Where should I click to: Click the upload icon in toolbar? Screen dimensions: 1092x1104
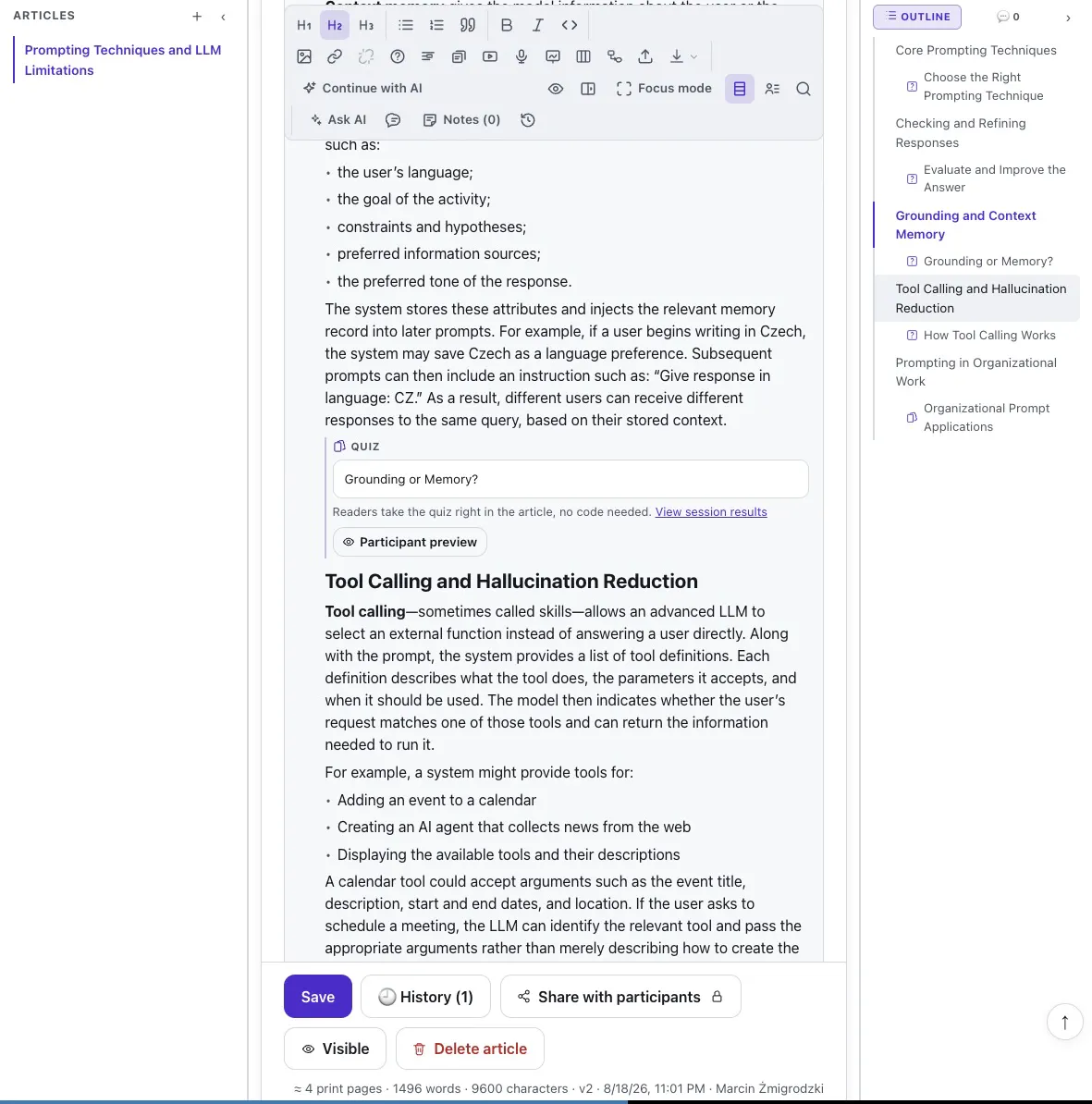[x=644, y=56]
